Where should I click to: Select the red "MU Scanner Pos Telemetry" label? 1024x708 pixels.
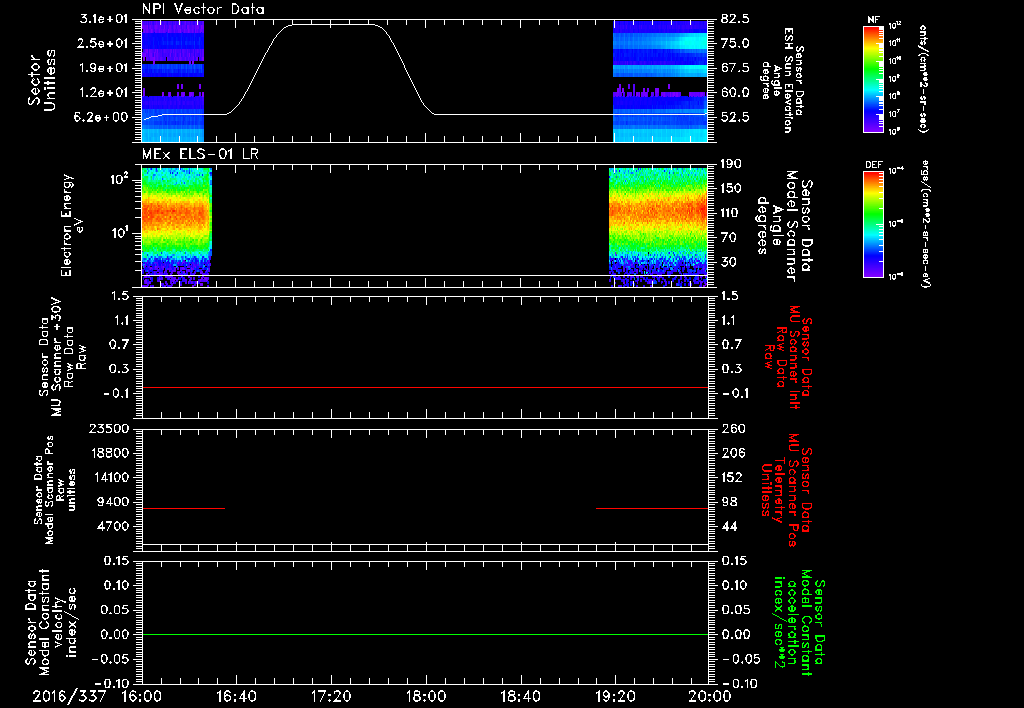pos(787,490)
